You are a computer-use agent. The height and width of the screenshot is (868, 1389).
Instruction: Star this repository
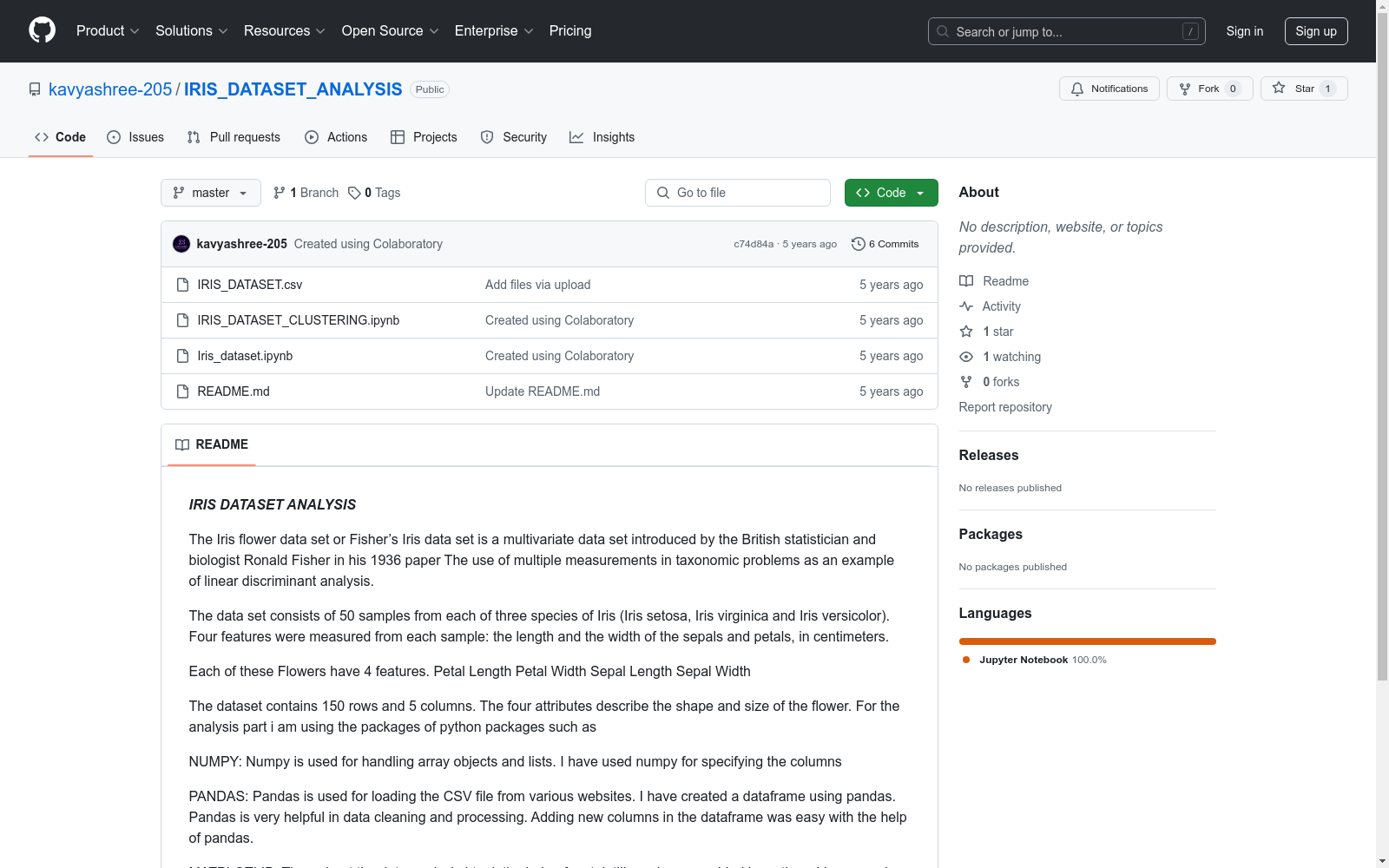(1304, 89)
